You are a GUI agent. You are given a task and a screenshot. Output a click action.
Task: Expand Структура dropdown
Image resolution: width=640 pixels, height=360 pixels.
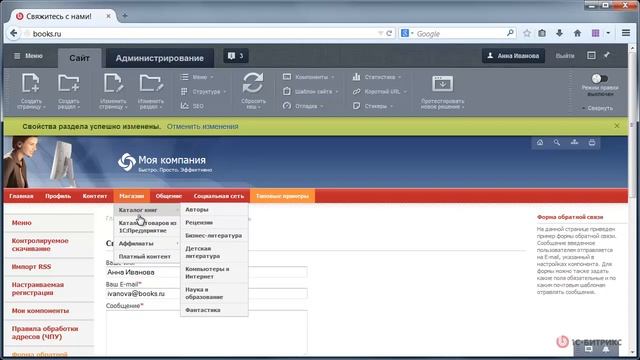[x=203, y=91]
